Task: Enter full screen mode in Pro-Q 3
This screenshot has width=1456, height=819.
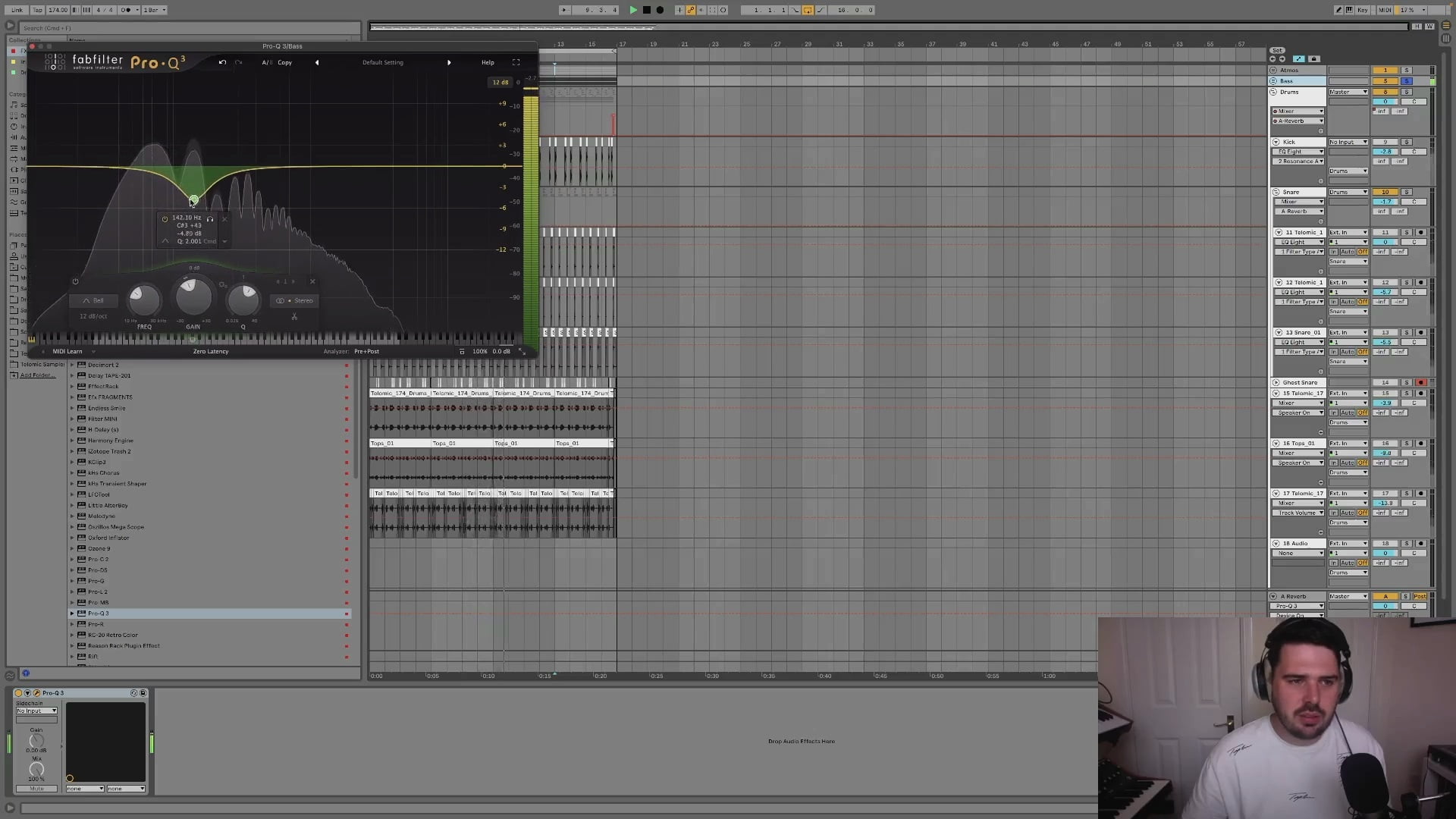Action: pos(516,62)
